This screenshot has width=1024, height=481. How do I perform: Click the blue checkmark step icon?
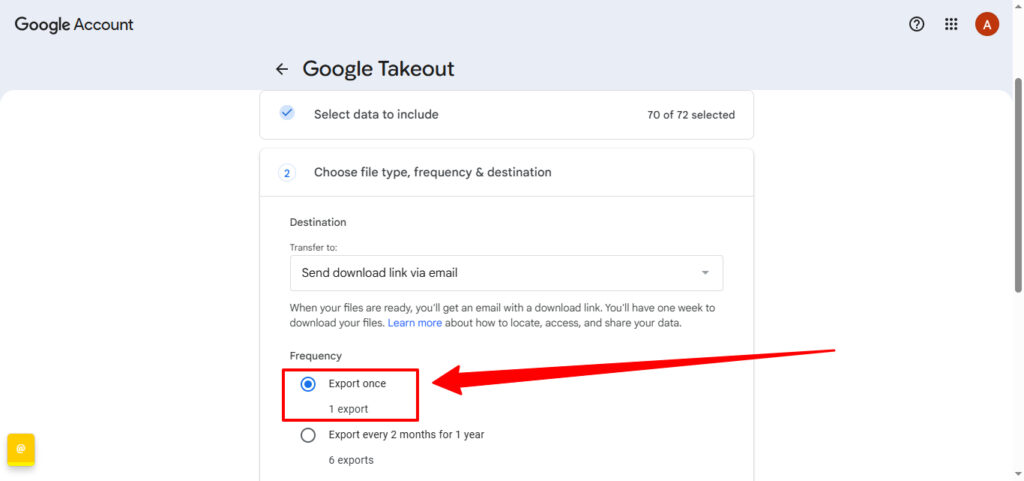[287, 113]
